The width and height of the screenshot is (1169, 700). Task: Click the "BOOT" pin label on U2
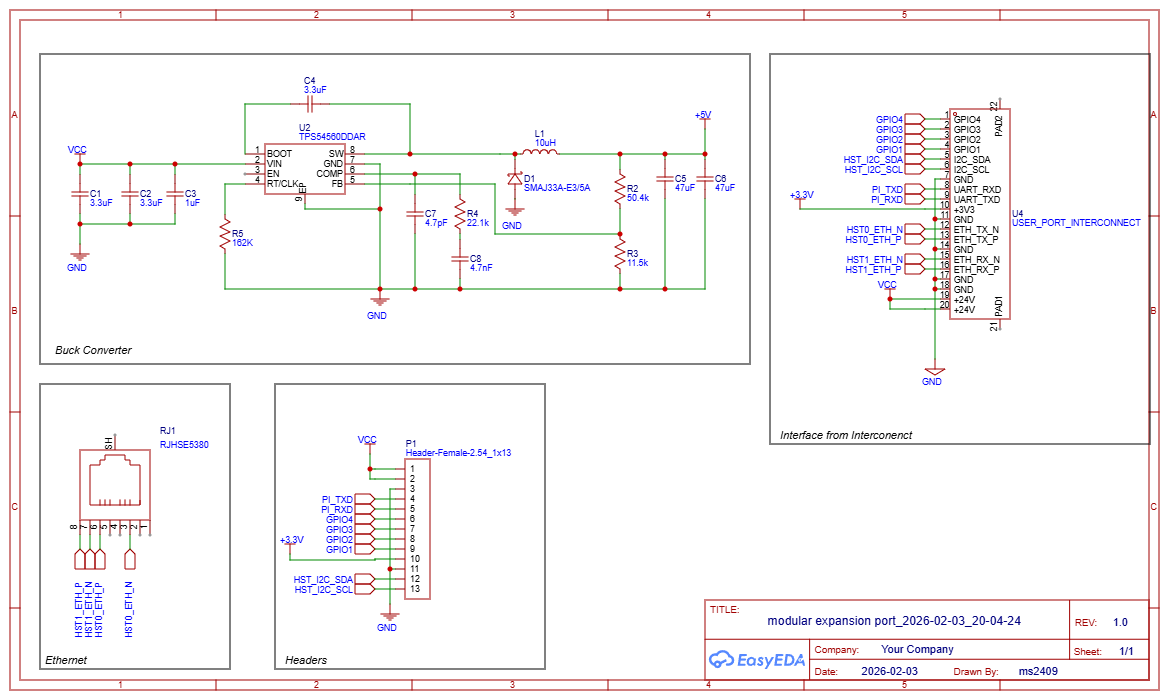click(x=280, y=154)
